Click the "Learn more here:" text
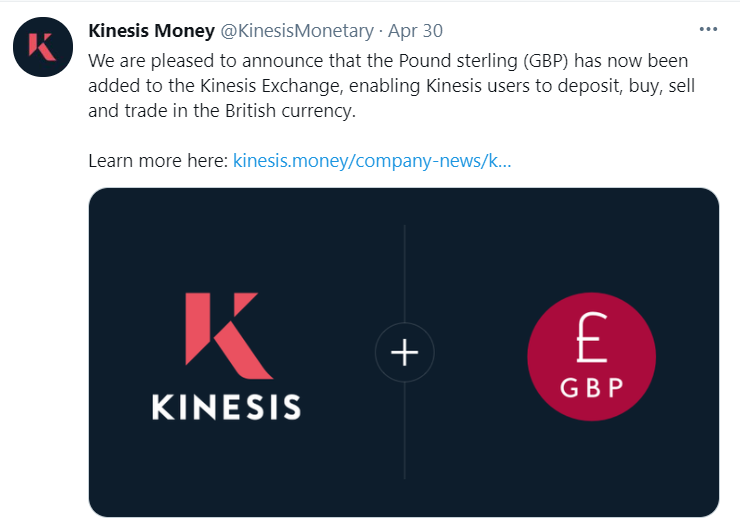 157,160
